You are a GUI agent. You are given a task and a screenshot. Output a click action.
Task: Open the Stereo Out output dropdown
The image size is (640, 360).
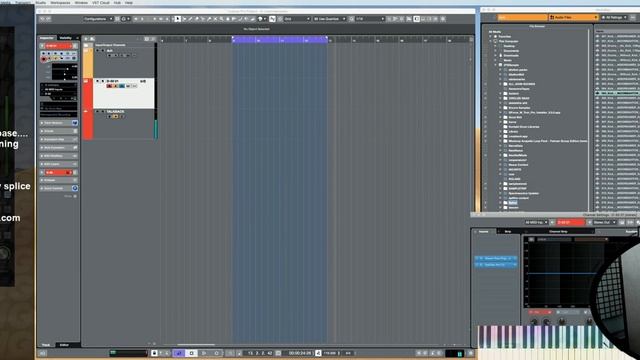point(604,222)
